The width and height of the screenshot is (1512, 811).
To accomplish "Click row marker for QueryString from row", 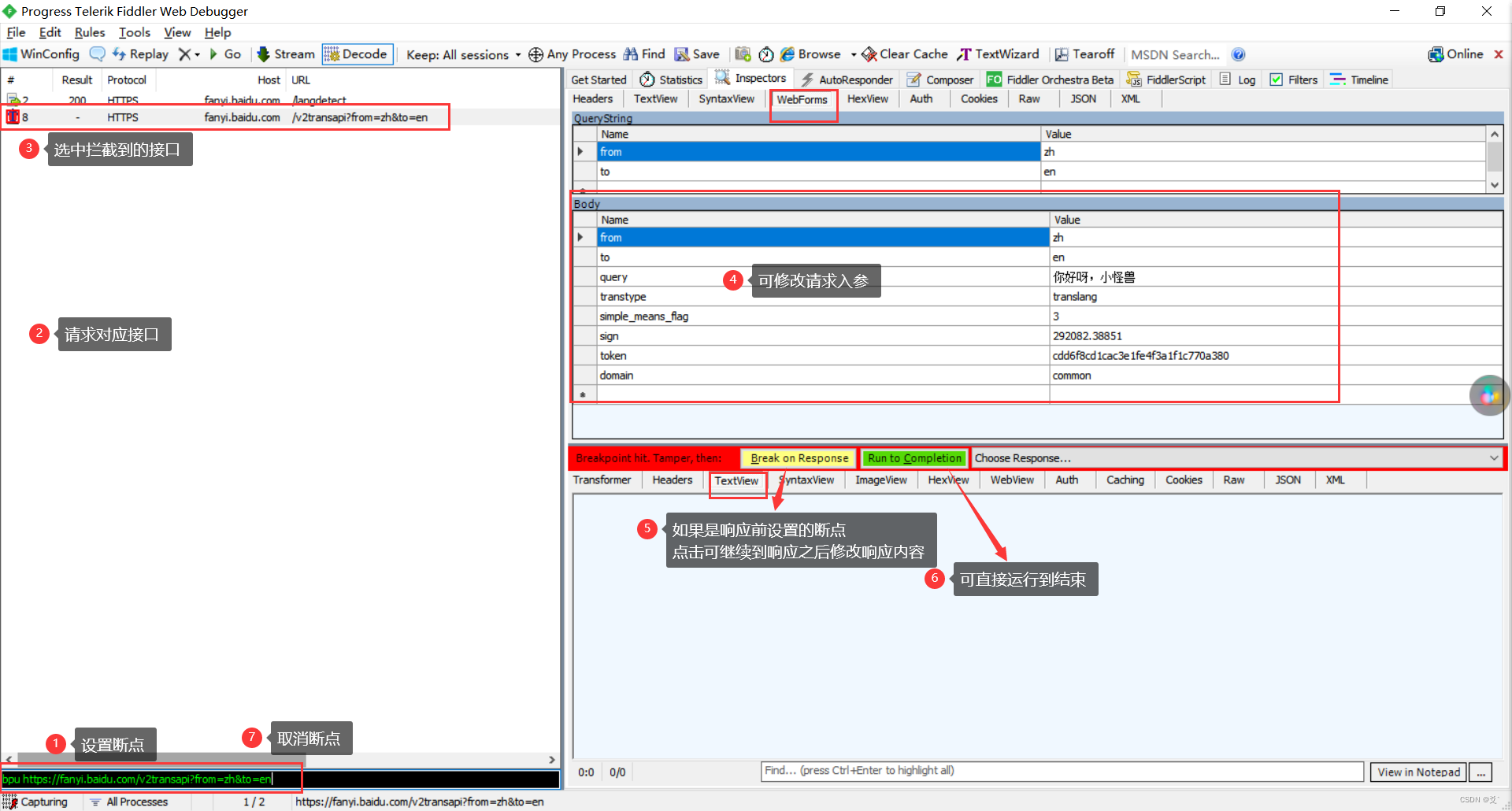I will pyautogui.click(x=584, y=152).
